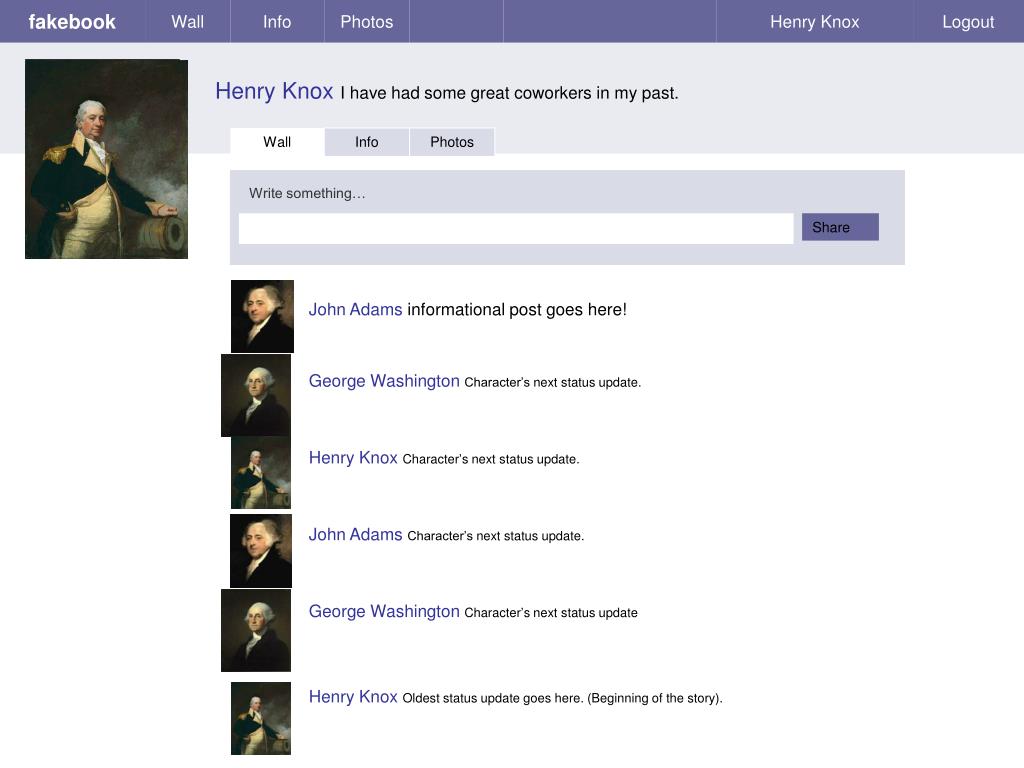Image resolution: width=1024 pixels, height=768 pixels.
Task: Select status 'I have had some great coworkers'
Action: [466, 93]
